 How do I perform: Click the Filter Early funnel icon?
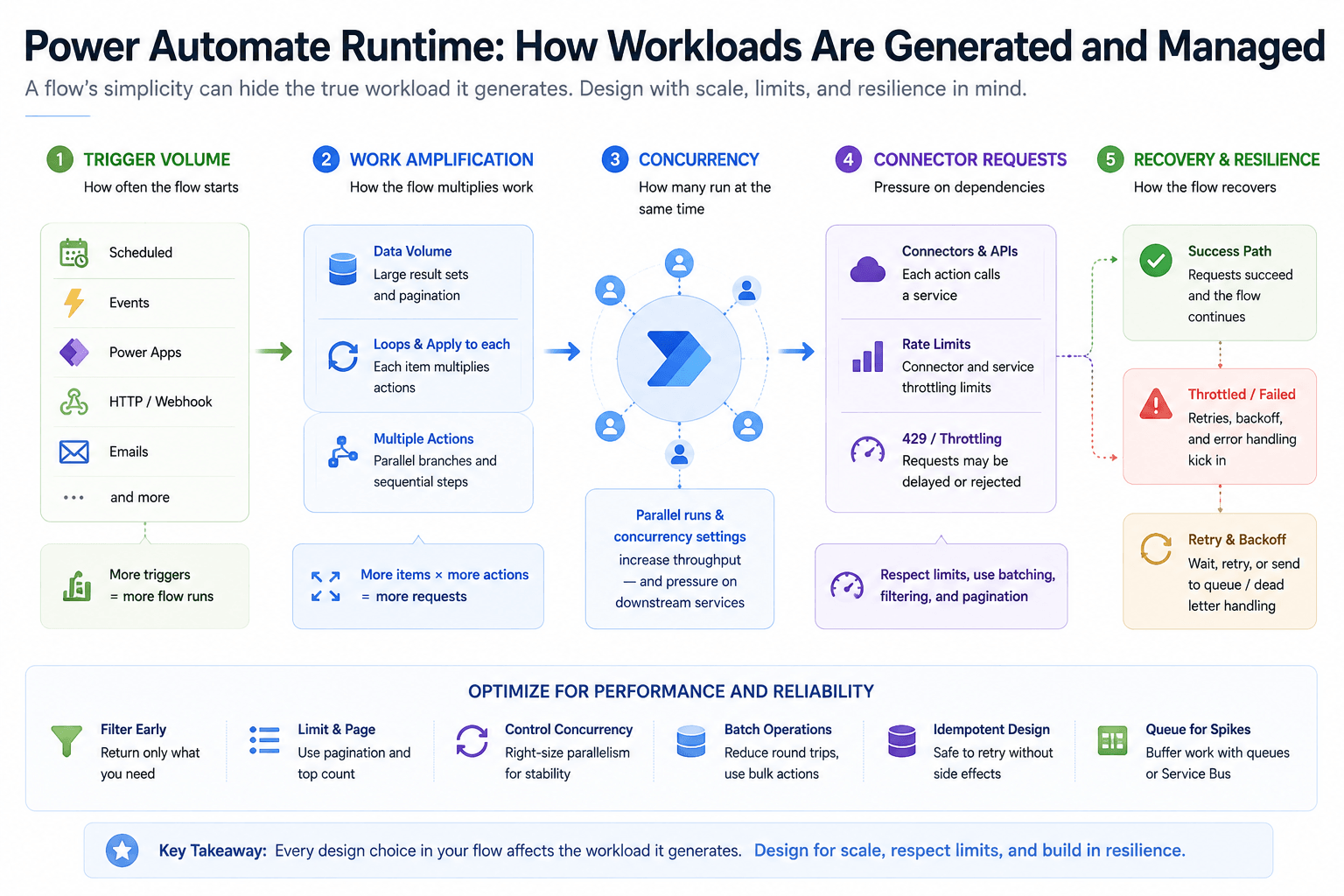(66, 740)
